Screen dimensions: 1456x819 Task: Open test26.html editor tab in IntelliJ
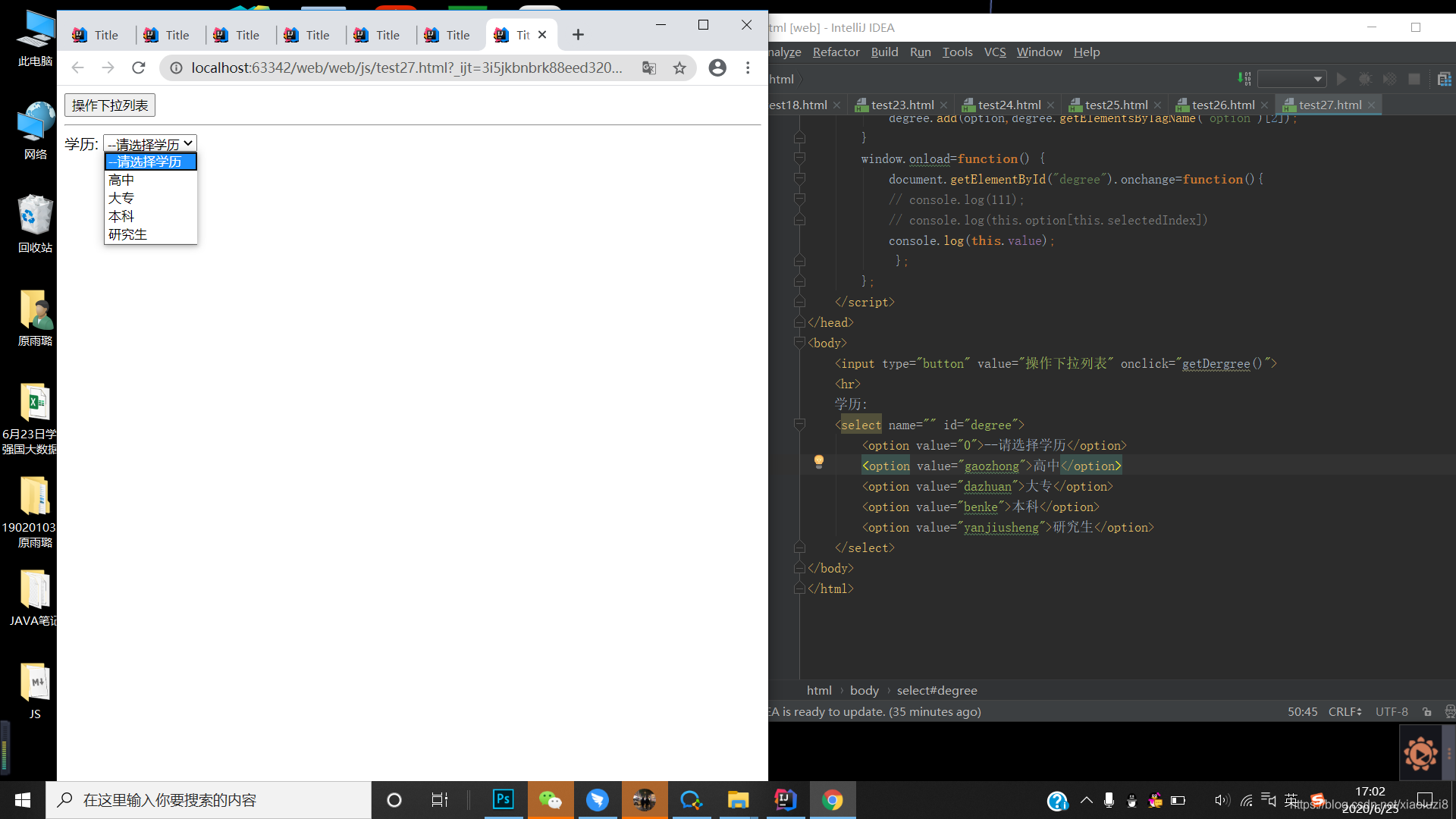(x=1222, y=105)
